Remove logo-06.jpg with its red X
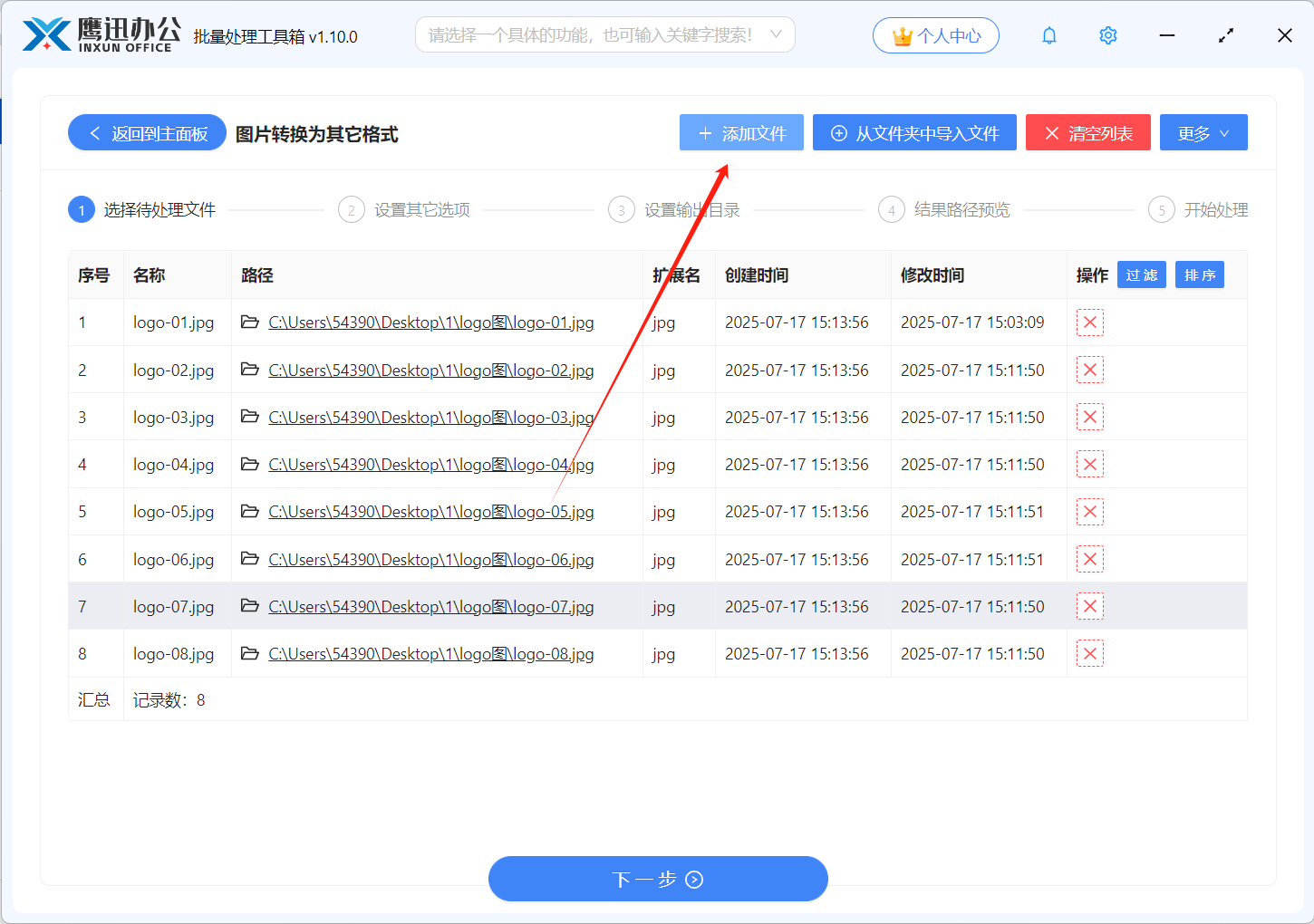Viewport: 1314px width, 924px height. [1090, 559]
